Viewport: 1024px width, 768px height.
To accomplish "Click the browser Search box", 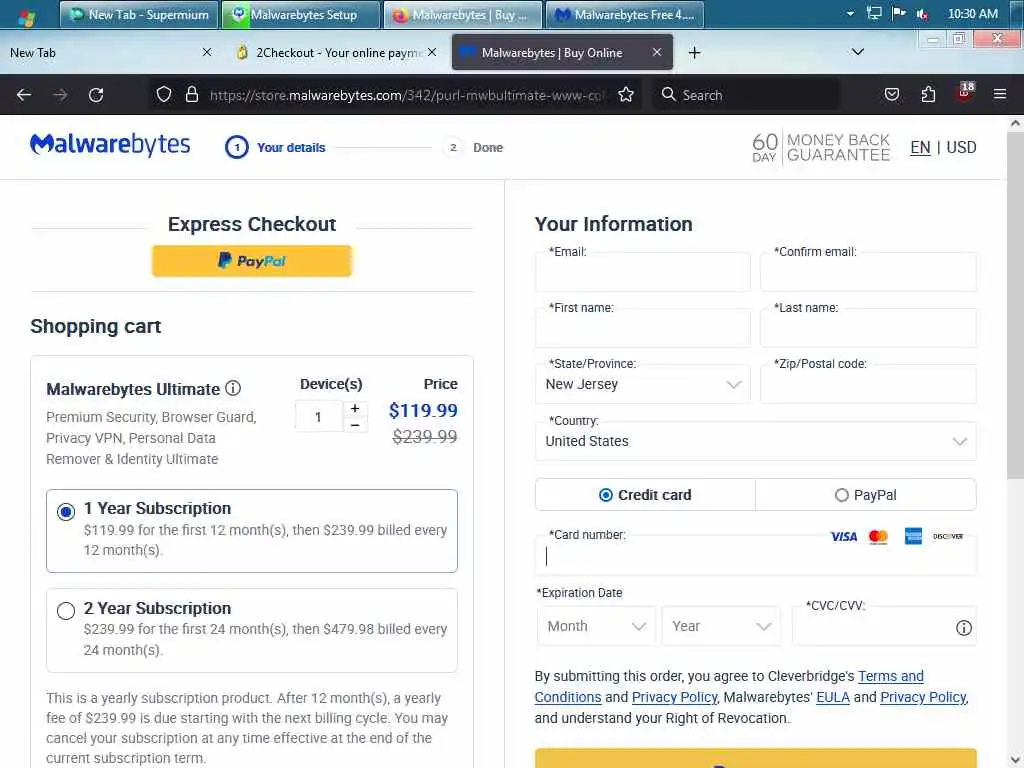I will click(x=747, y=95).
